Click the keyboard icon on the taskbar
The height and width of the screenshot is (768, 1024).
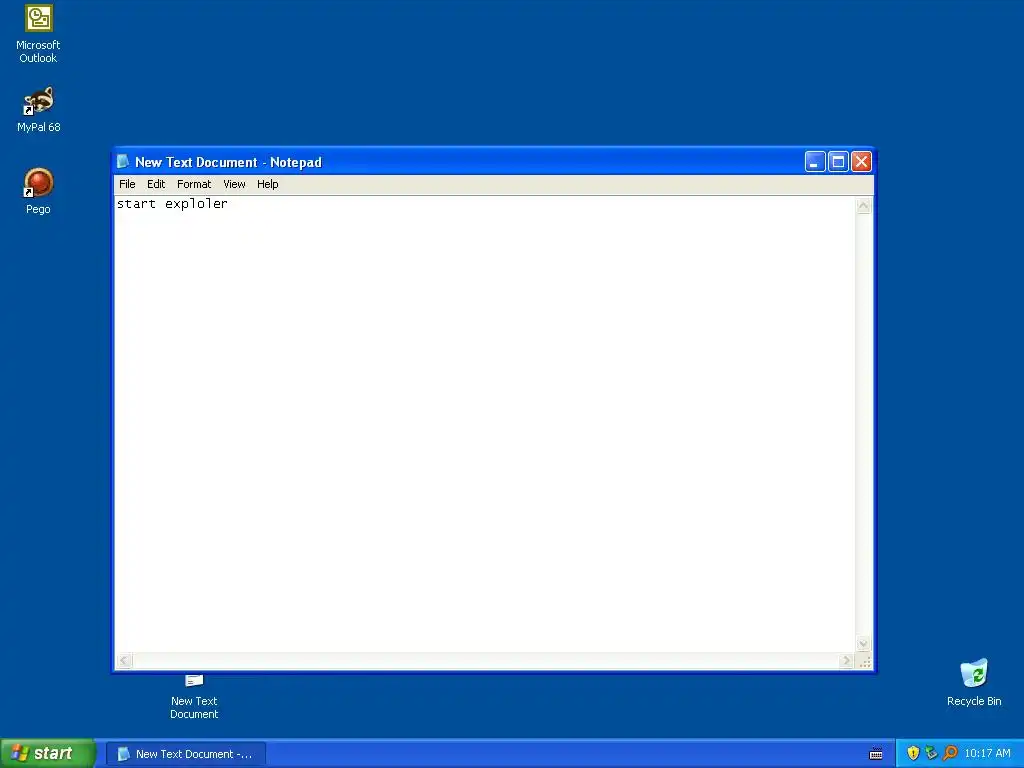click(x=876, y=754)
